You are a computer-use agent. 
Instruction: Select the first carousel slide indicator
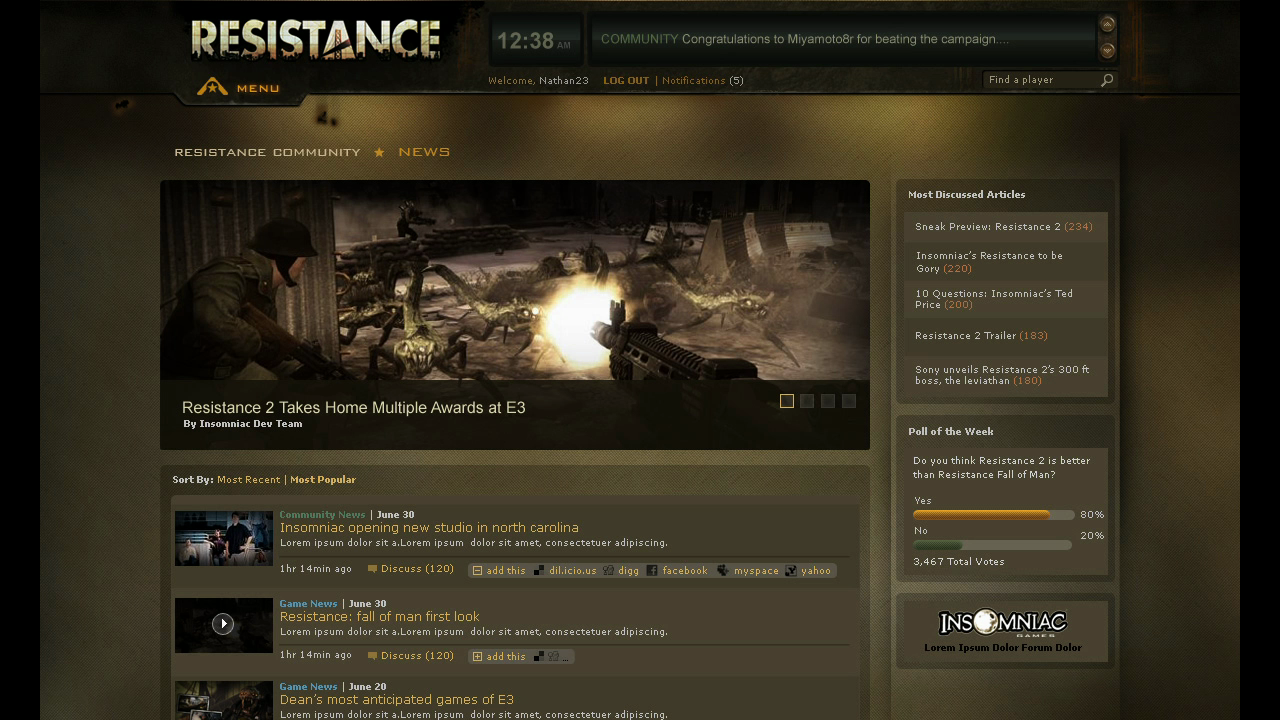click(x=787, y=401)
